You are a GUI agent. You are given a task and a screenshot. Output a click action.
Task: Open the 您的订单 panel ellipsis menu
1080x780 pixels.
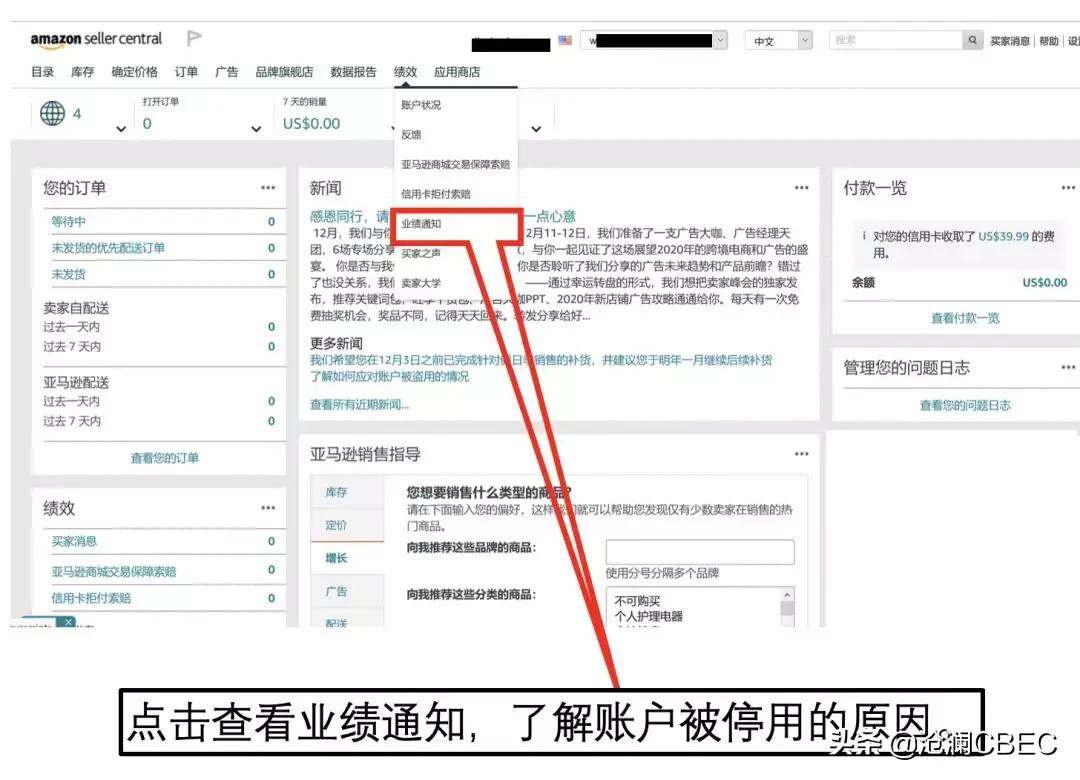tap(267, 186)
